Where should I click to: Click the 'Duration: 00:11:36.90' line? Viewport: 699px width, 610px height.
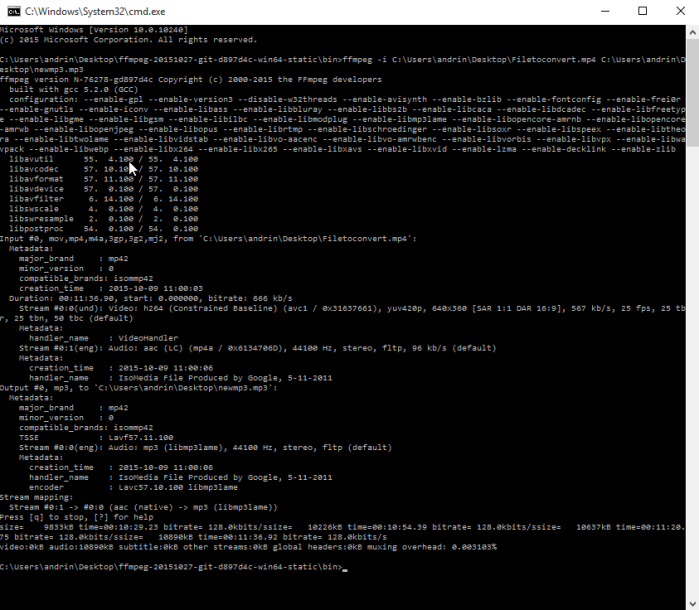[x=151, y=298]
